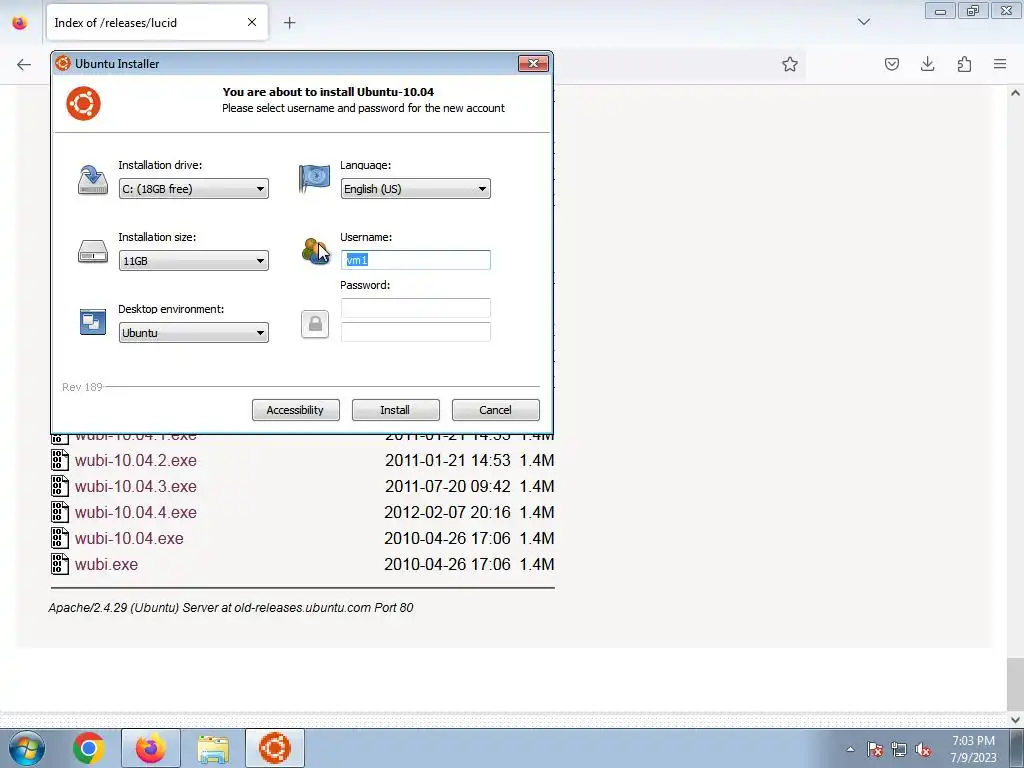The width and height of the screenshot is (1024, 768).
Task: Click the Ubuntu logo in installer header
Action: coord(84,103)
